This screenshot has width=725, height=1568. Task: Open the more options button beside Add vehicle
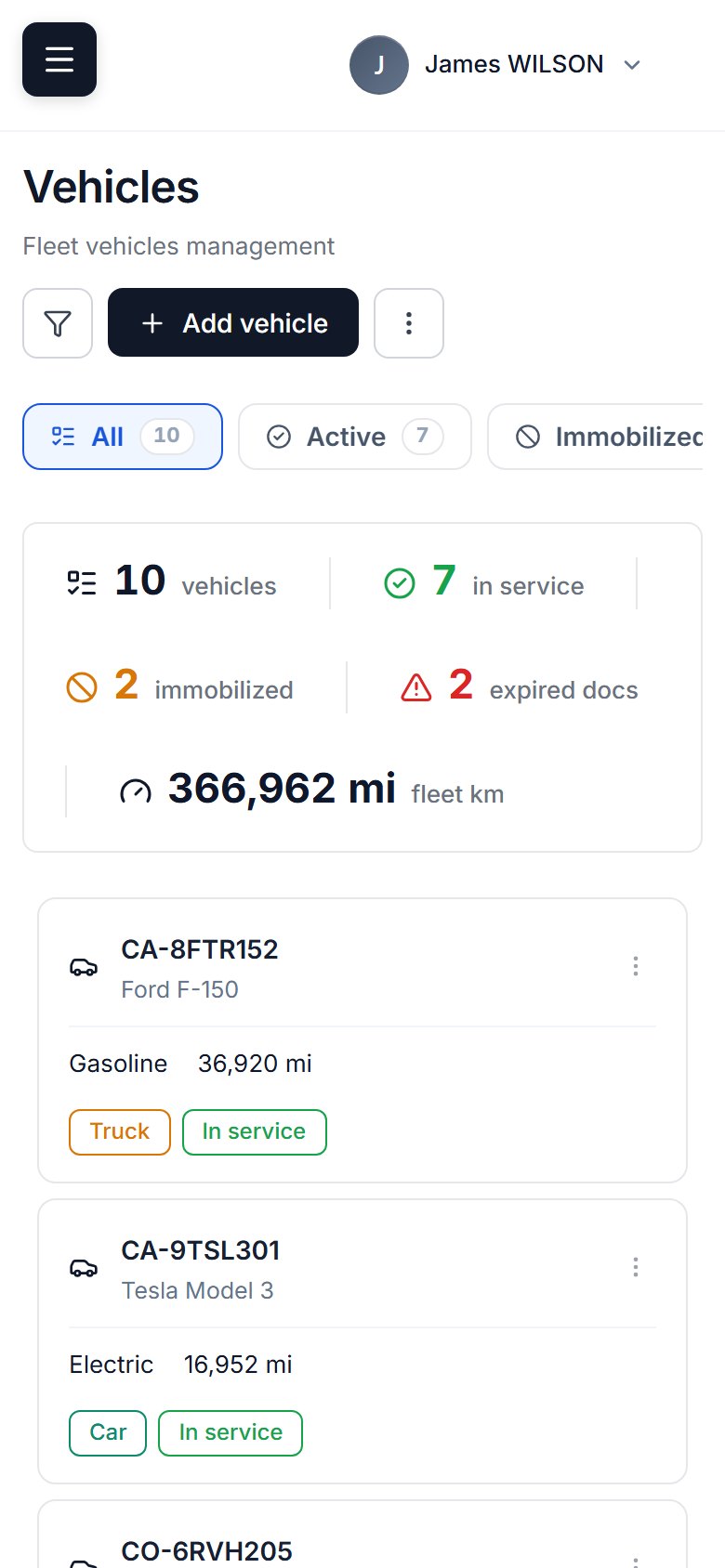pos(409,323)
